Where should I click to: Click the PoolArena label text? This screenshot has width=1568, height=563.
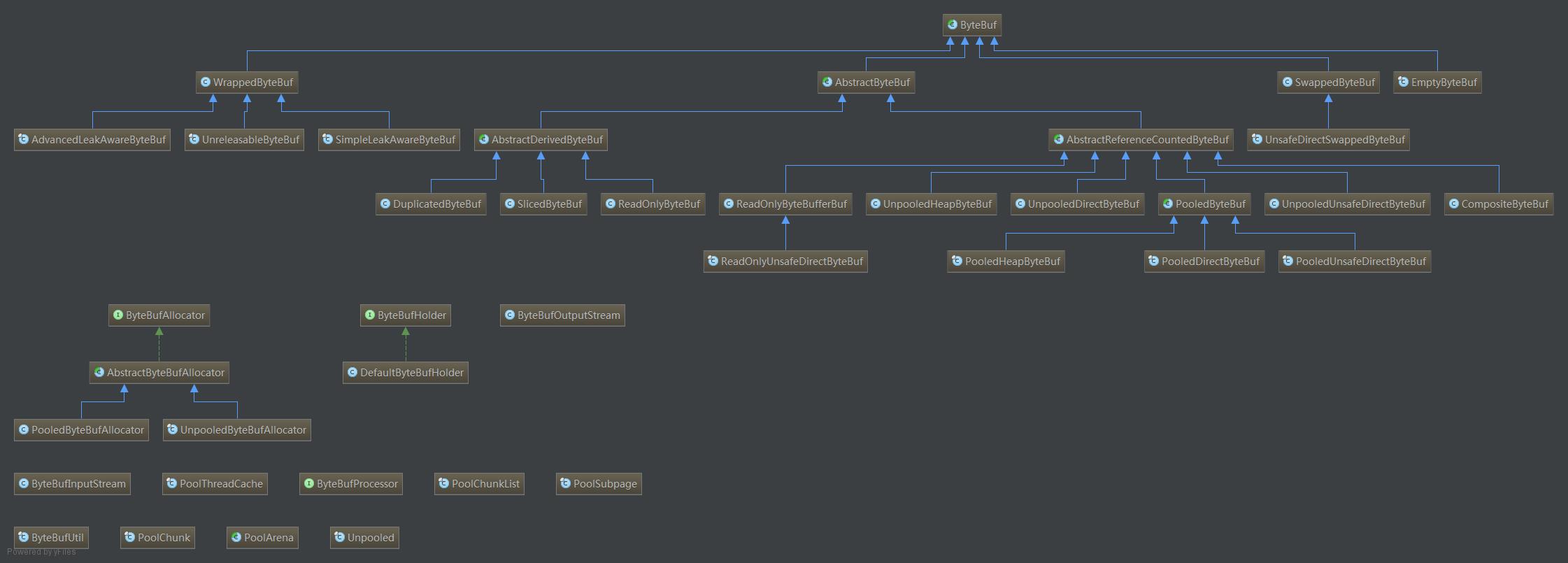[x=269, y=538]
